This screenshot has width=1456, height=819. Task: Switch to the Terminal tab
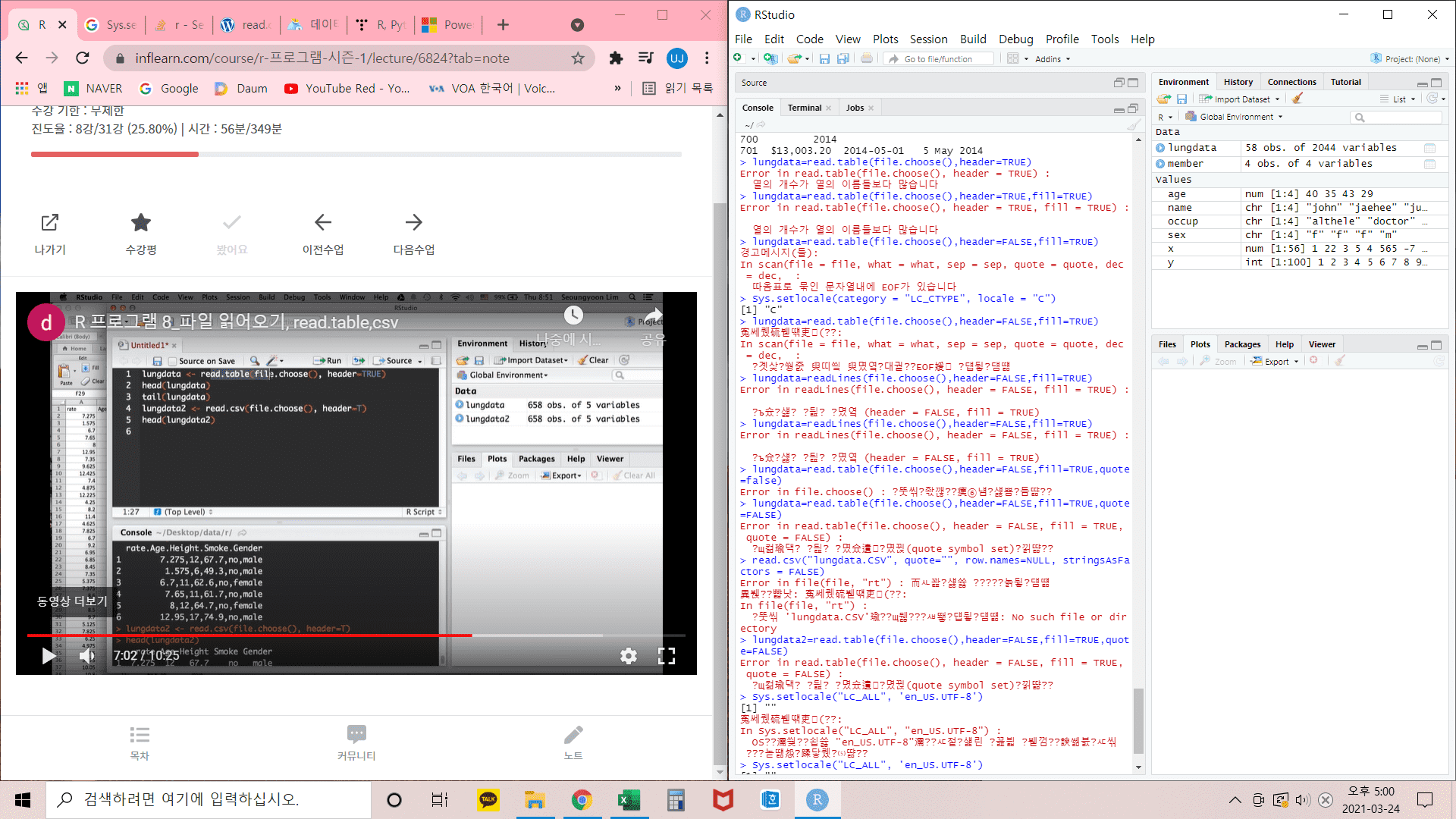tap(804, 108)
